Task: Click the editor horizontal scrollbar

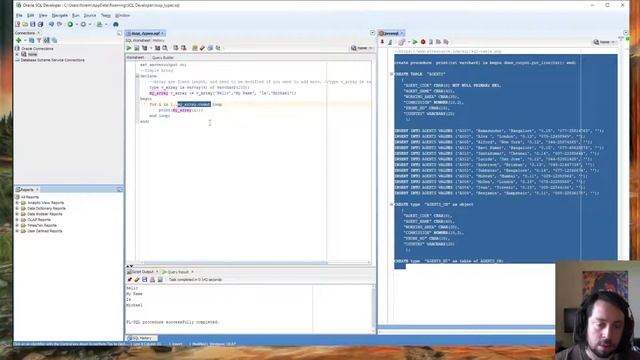Action: [235, 262]
